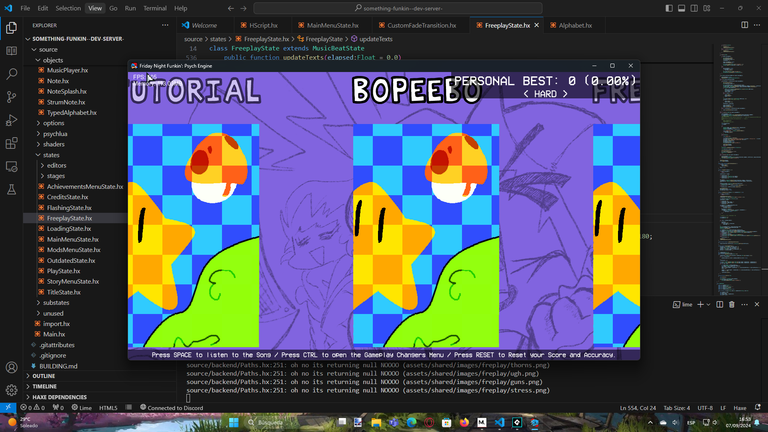This screenshot has height=432, width=768.
Task: Collapse the states folder
Action: (x=51, y=155)
